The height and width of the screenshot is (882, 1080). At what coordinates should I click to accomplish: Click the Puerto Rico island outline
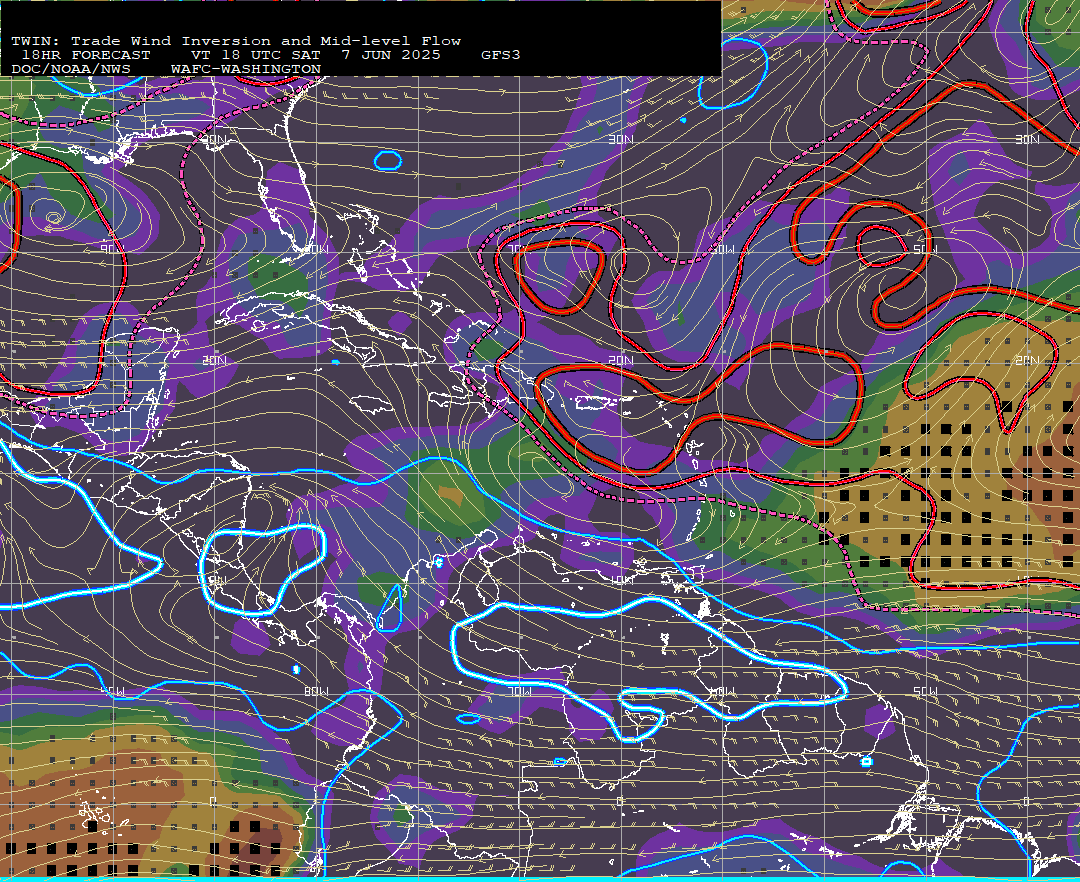coord(594,403)
